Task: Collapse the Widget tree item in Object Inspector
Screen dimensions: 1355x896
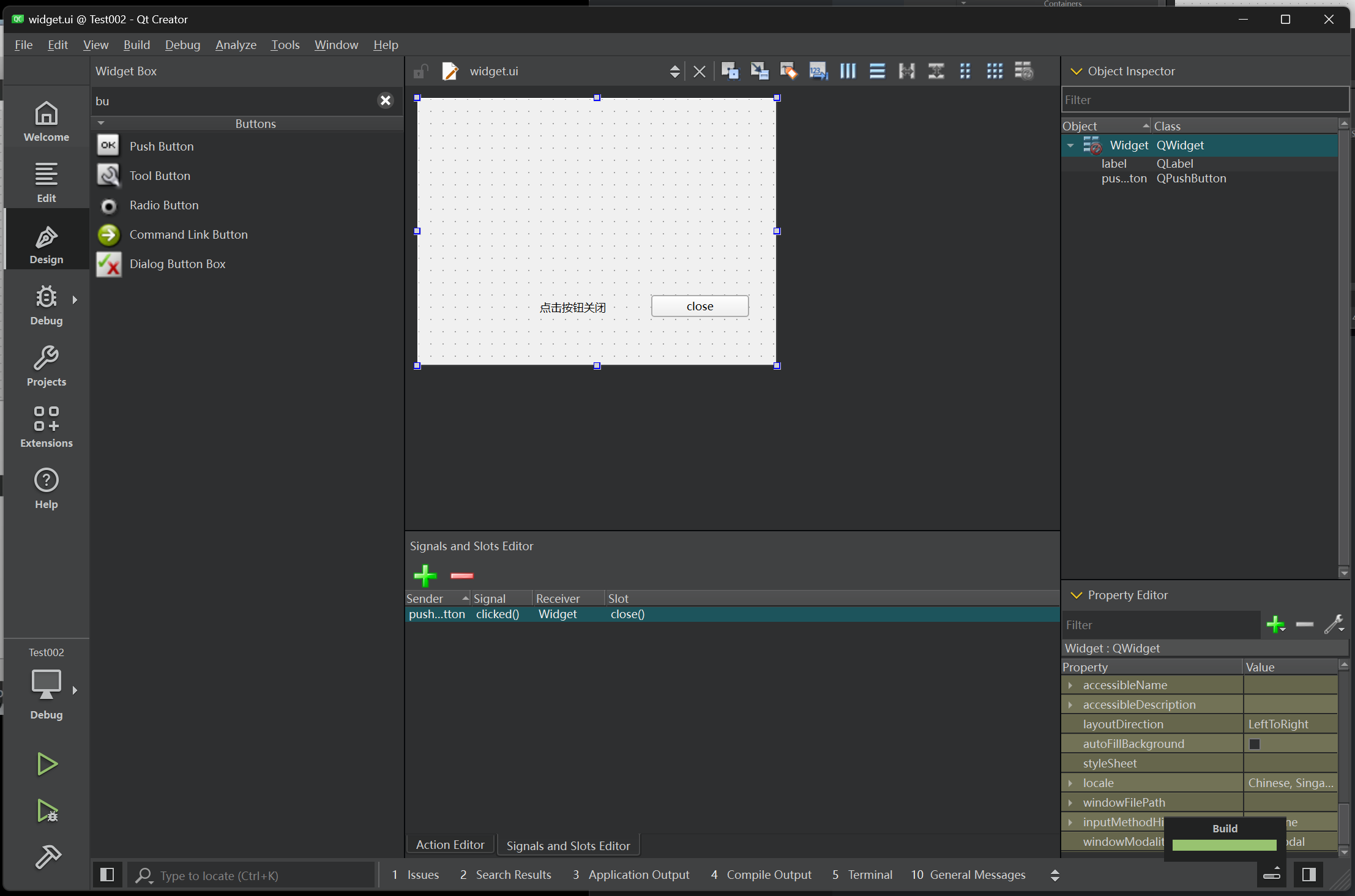Action: [x=1070, y=146]
